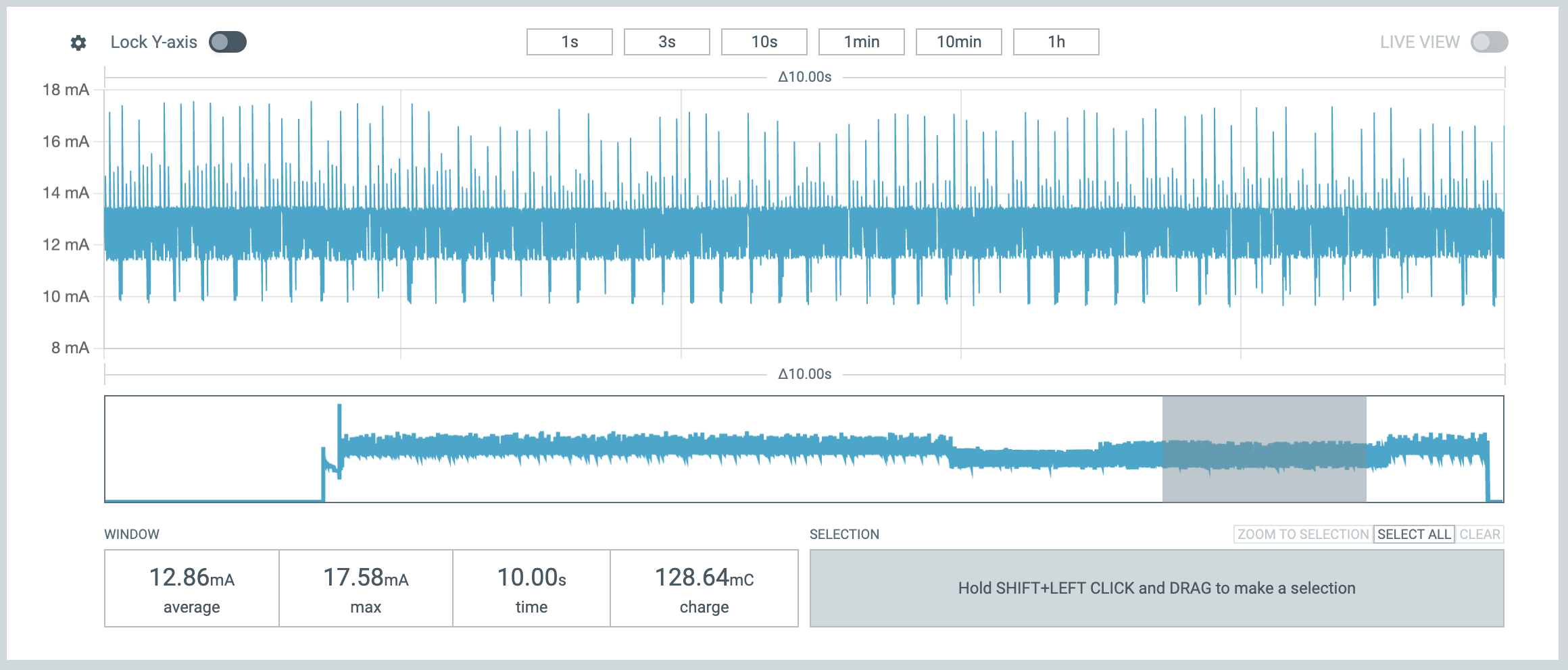Set time window to 3s
The image size is (1568, 670).
[x=667, y=42]
